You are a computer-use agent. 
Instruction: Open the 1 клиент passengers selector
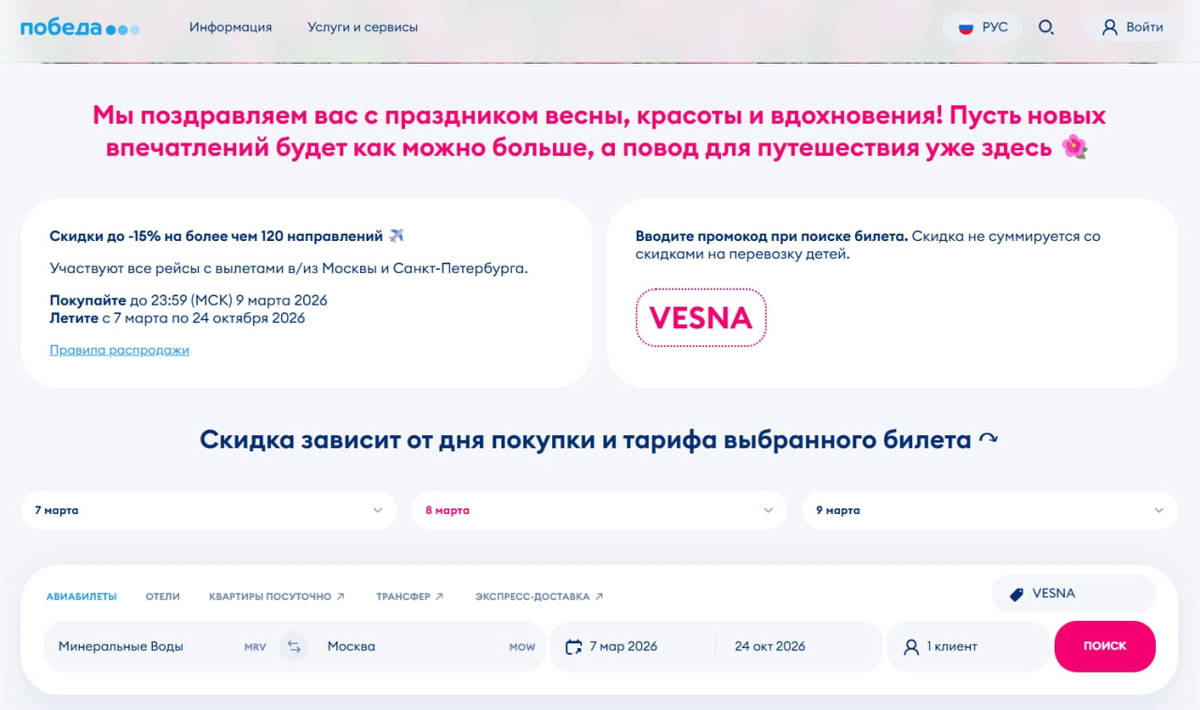[x=968, y=646]
